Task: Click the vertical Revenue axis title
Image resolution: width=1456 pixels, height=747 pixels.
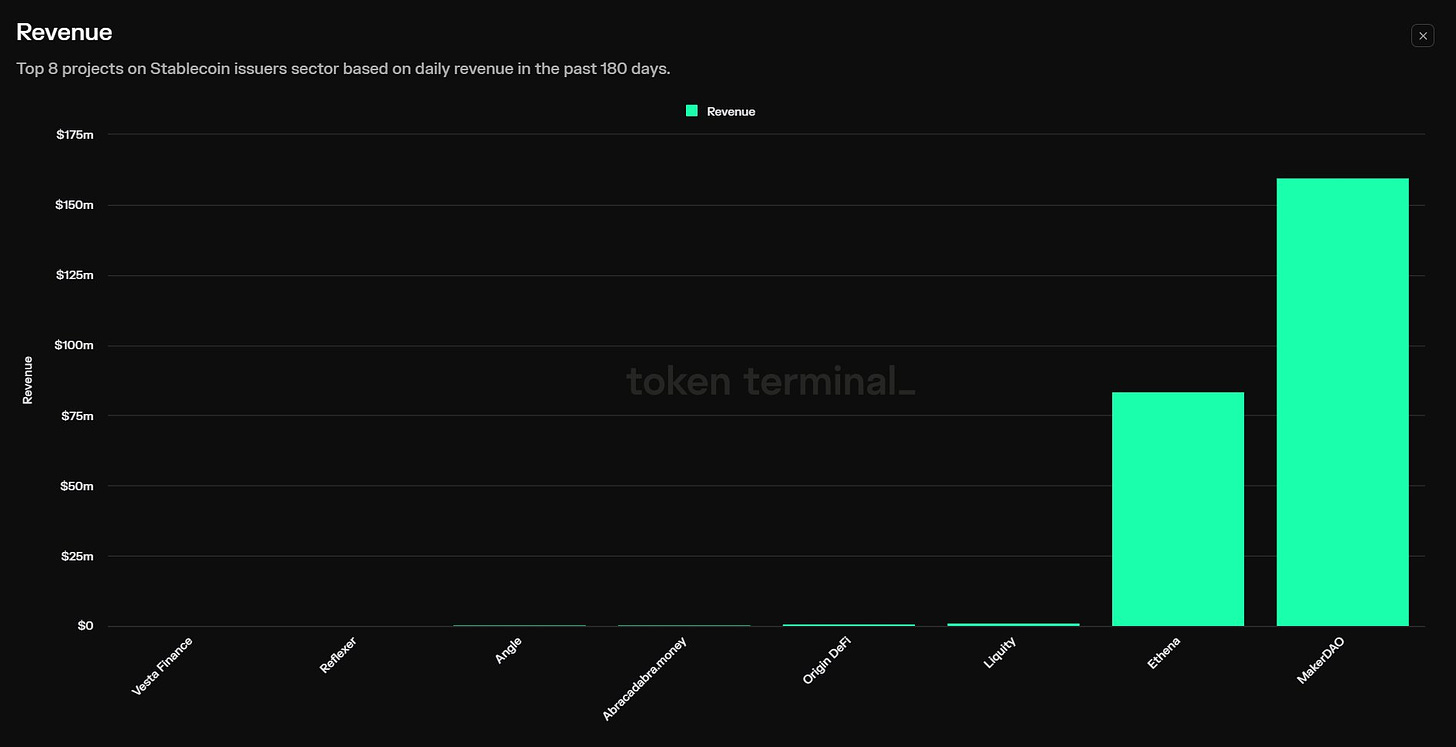Action: point(26,380)
